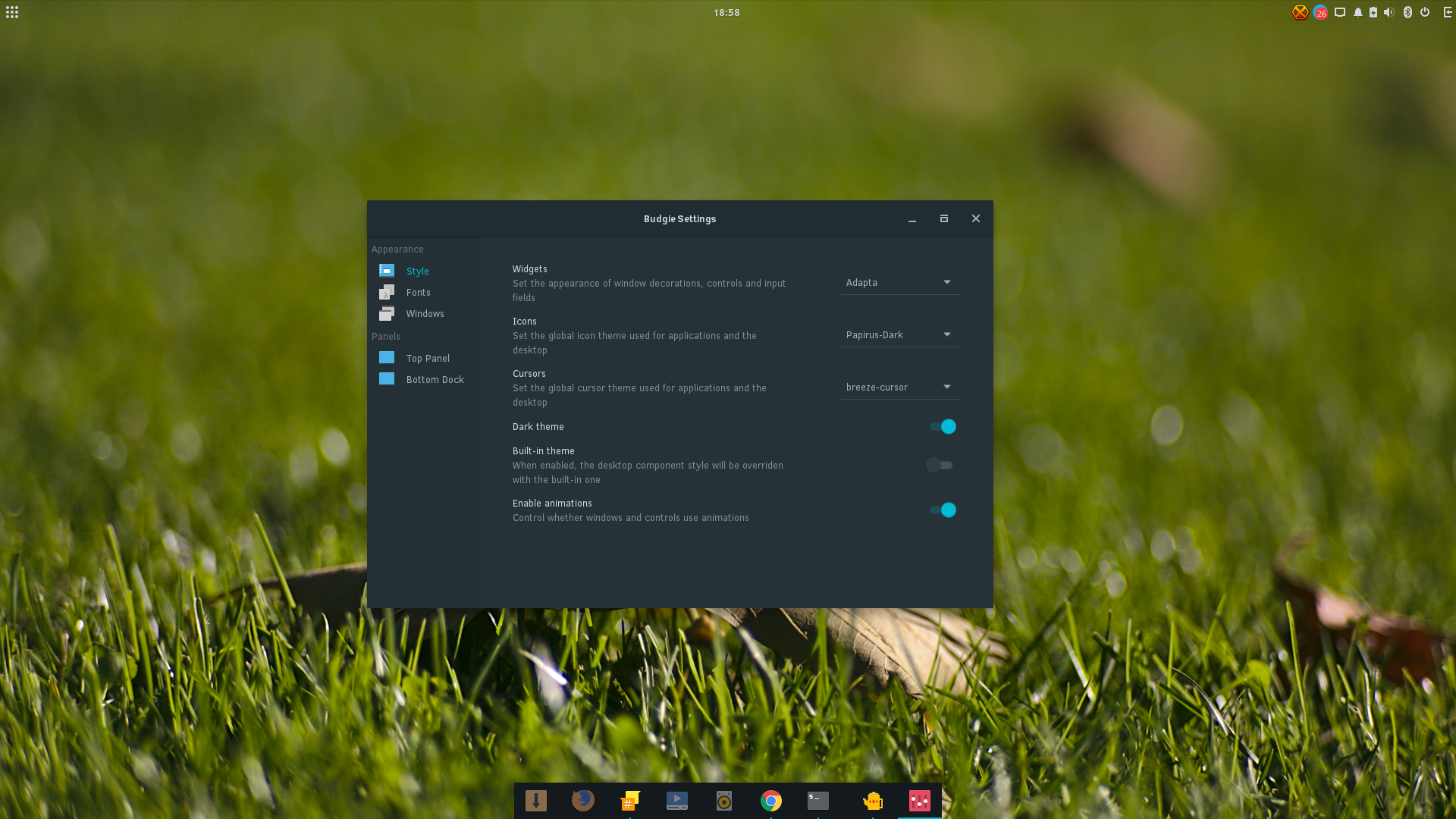The image size is (1456, 819).
Task: Click the Bluetooth tray icon
Action: pyautogui.click(x=1408, y=12)
